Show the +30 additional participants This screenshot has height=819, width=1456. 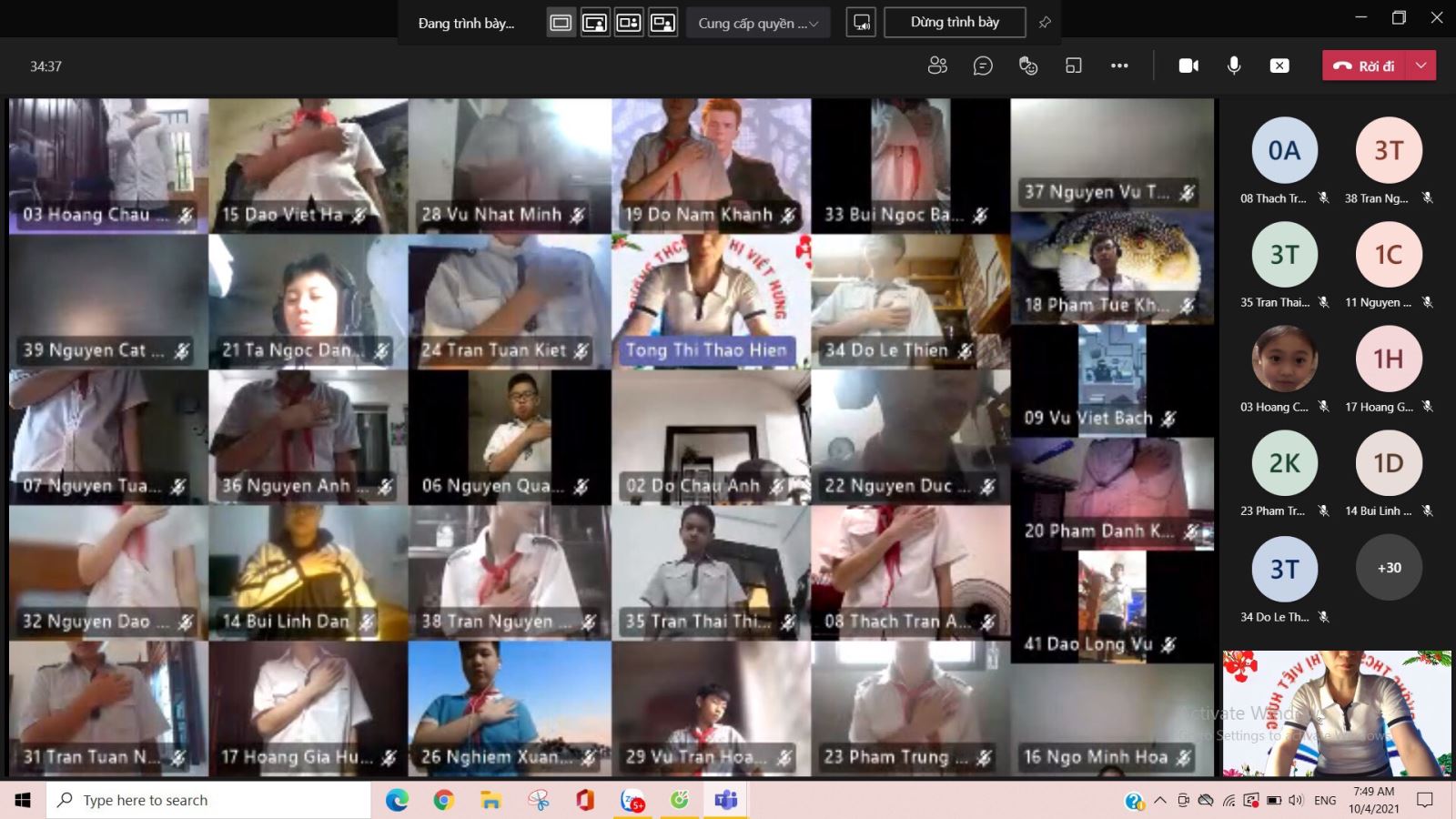click(1389, 568)
